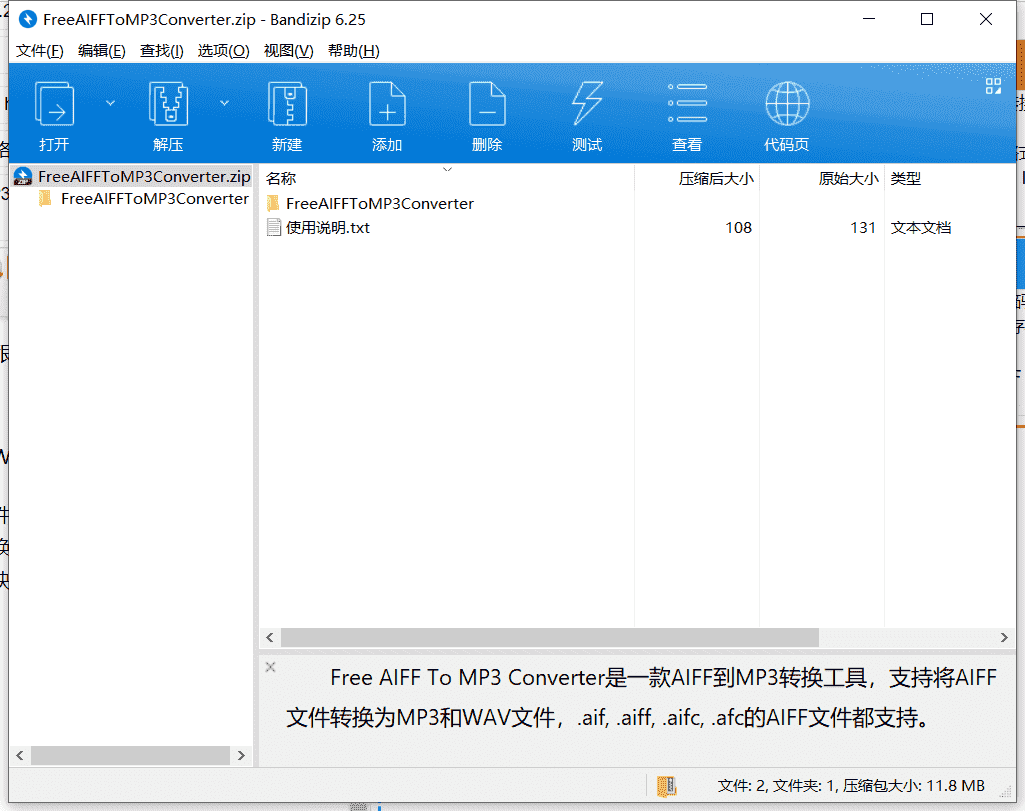Image resolution: width=1025 pixels, height=811 pixels.
Task: Close the archive comment panel
Action: tap(271, 667)
